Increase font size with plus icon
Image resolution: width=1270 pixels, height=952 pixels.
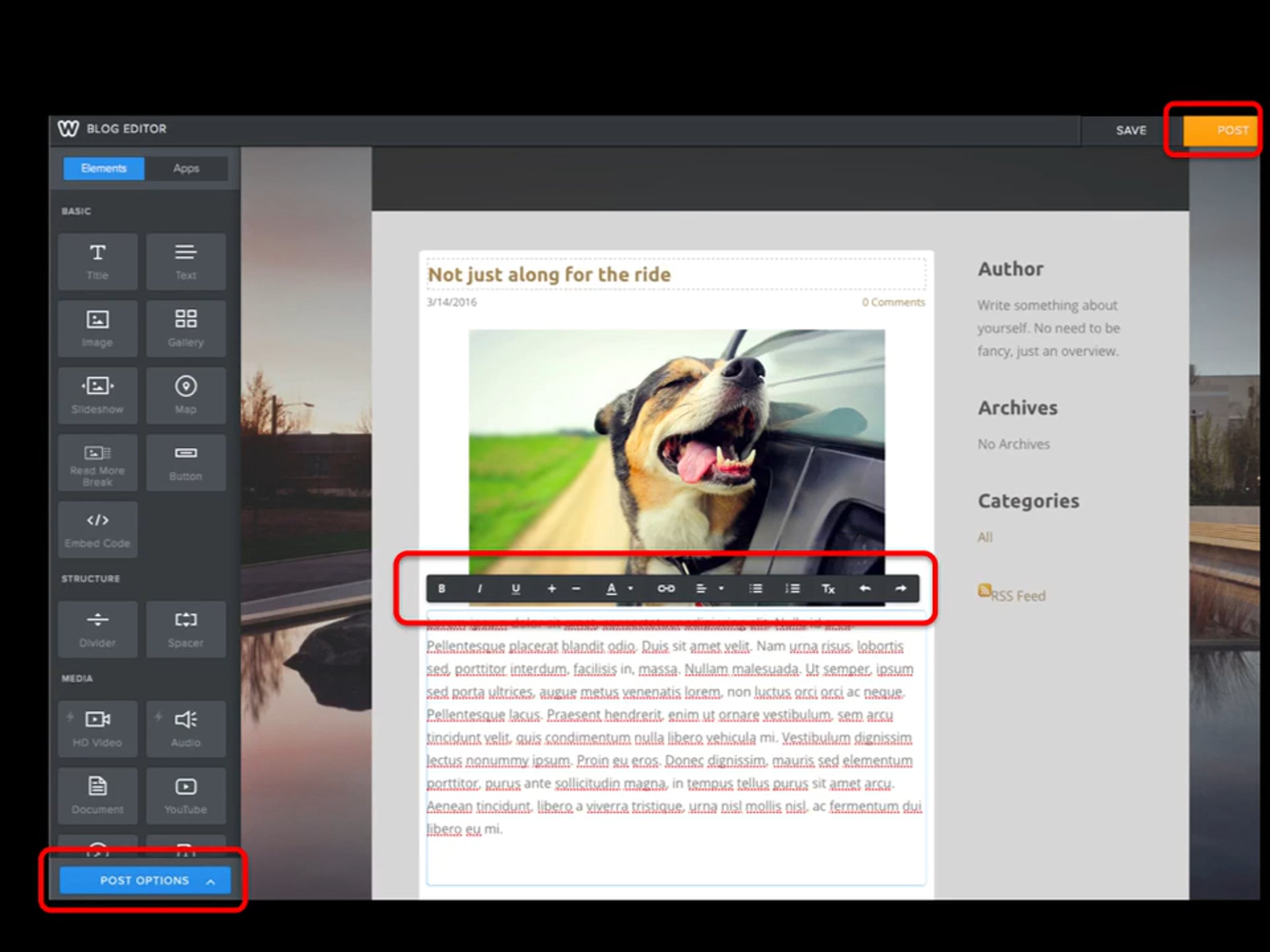(x=551, y=588)
